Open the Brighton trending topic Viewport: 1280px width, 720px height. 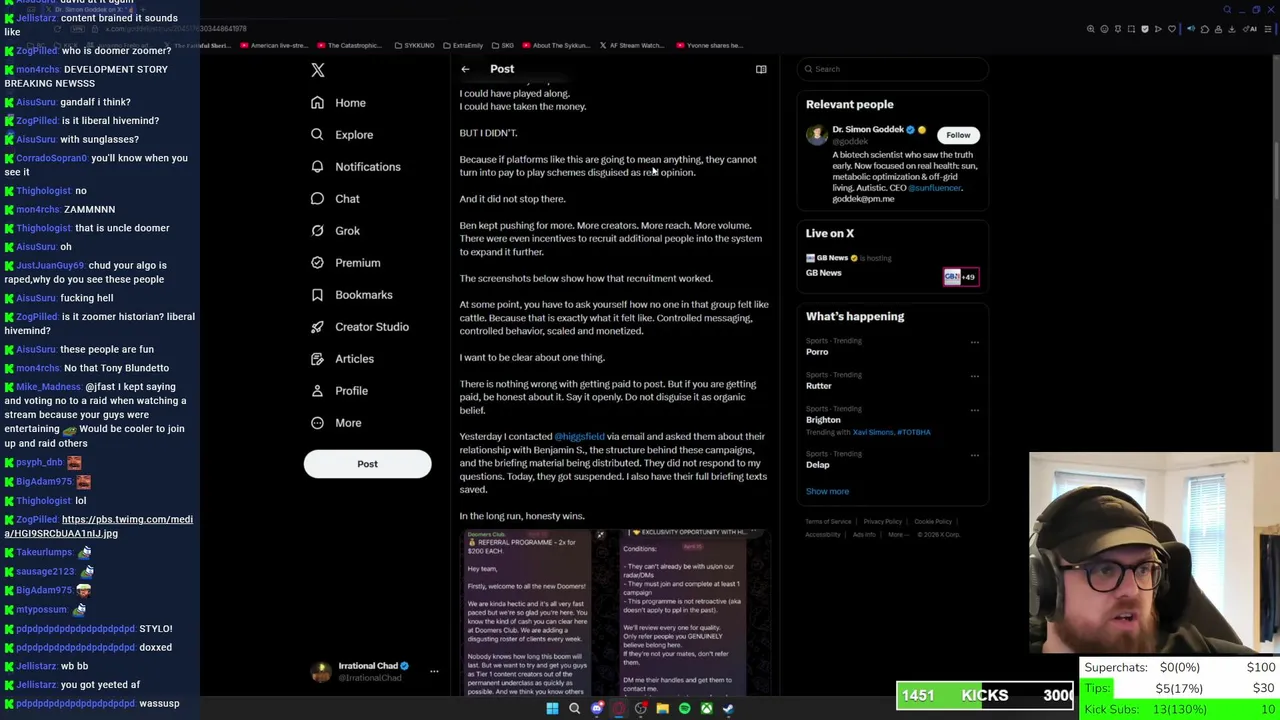pos(823,420)
